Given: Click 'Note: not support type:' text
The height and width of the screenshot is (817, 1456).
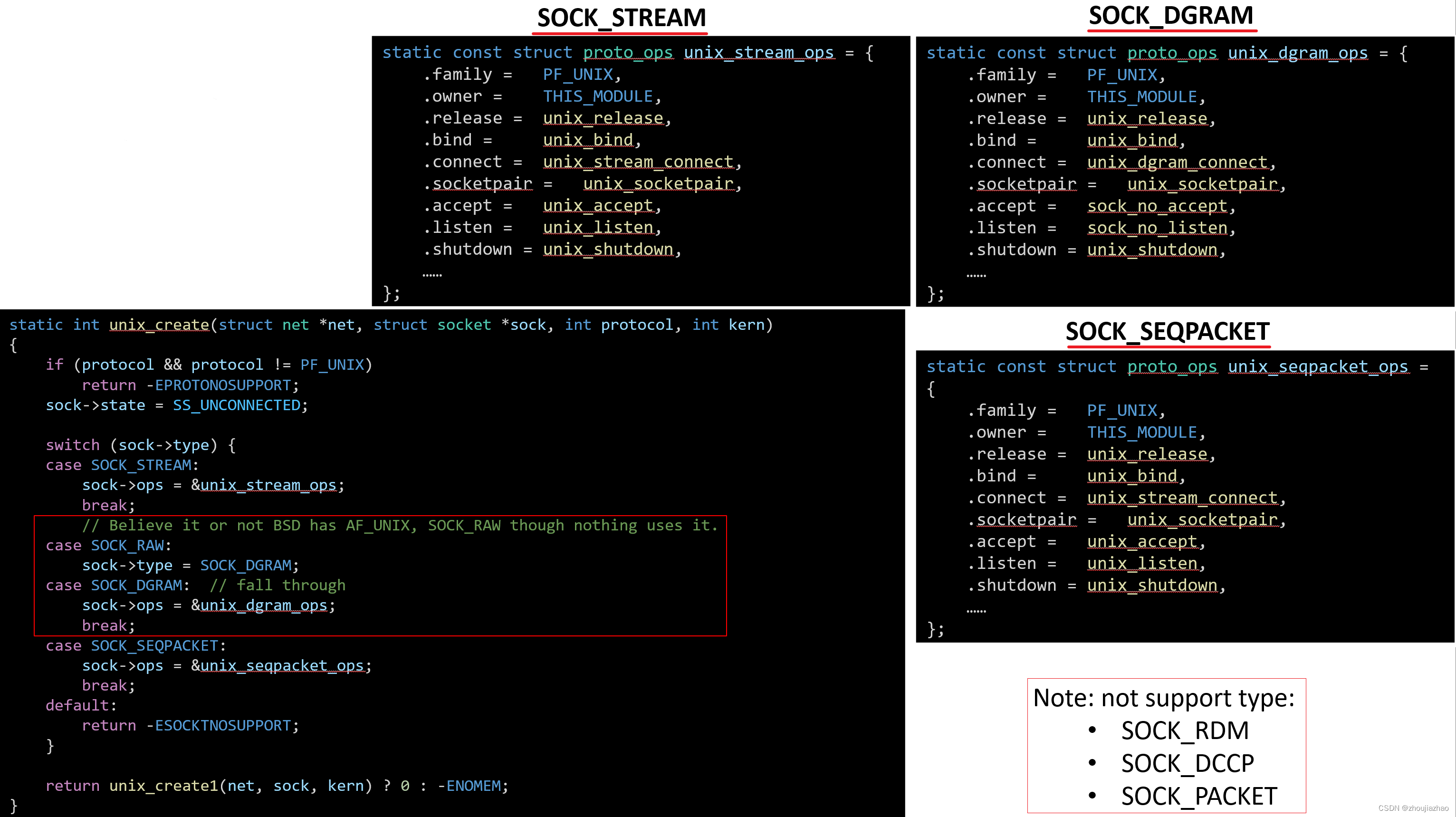Looking at the screenshot, I should pyautogui.click(x=1164, y=698).
